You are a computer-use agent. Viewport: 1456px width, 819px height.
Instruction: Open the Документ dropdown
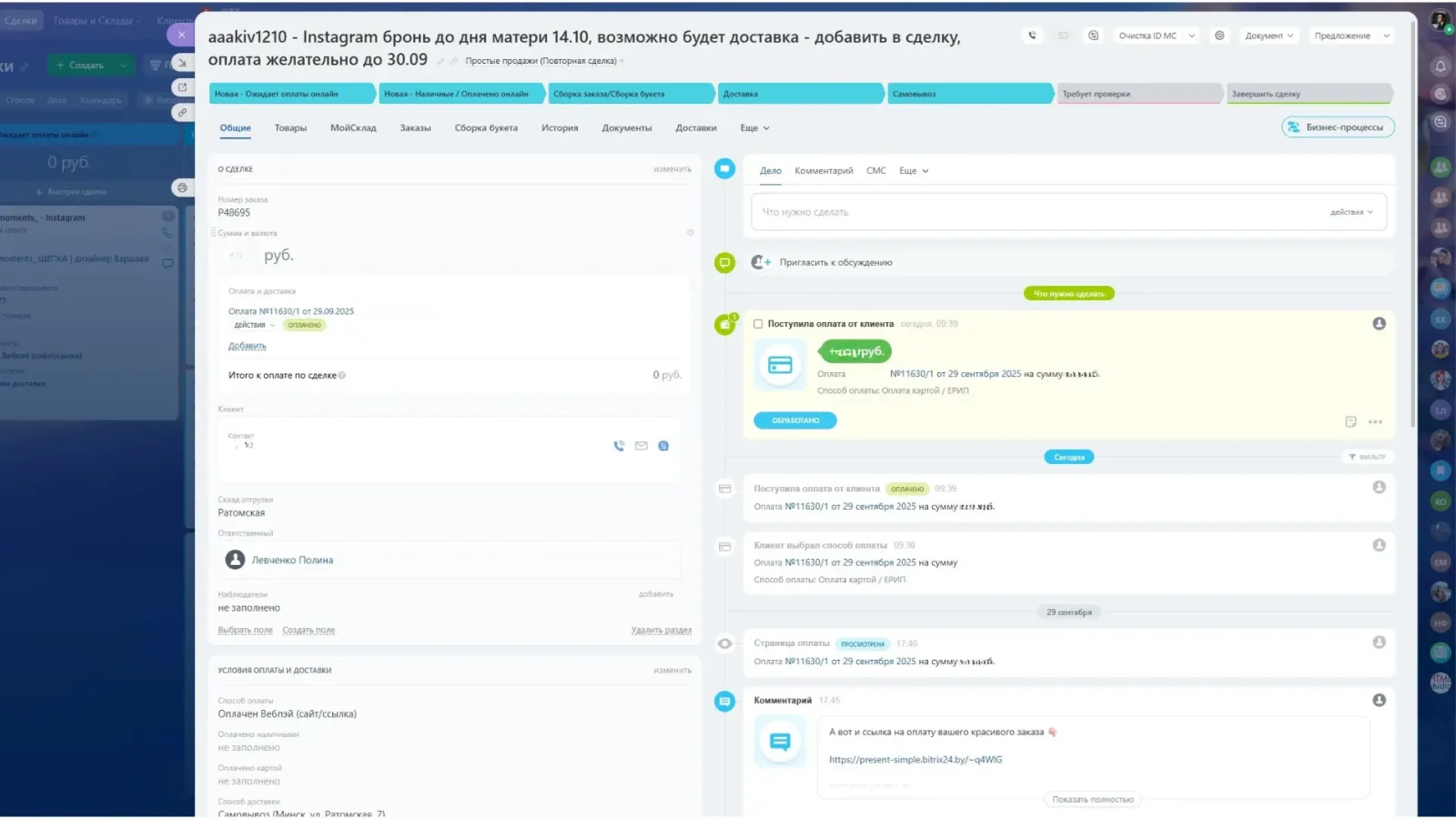tap(1268, 35)
